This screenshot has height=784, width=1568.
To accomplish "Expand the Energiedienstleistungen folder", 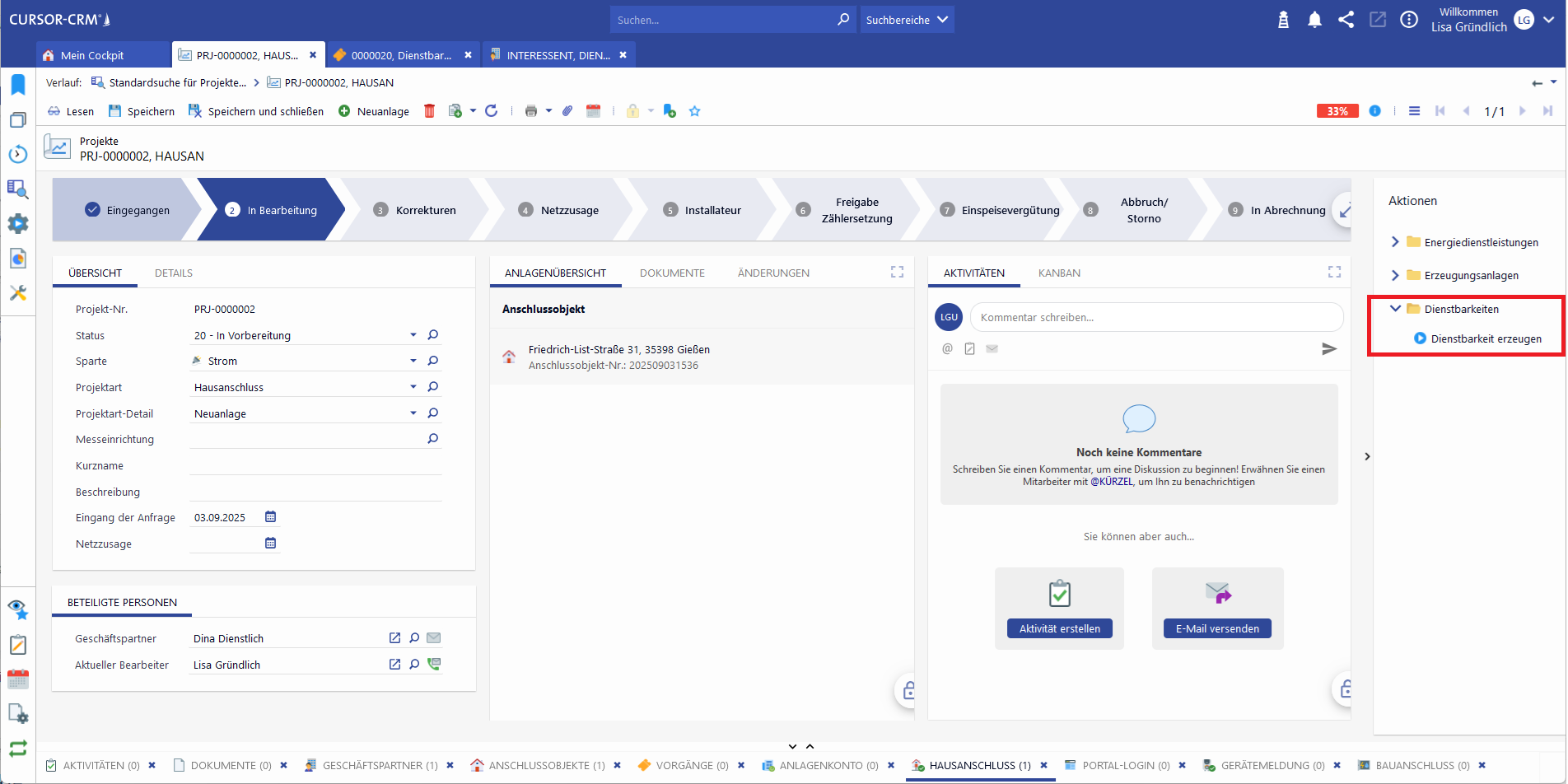I will tap(1395, 242).
